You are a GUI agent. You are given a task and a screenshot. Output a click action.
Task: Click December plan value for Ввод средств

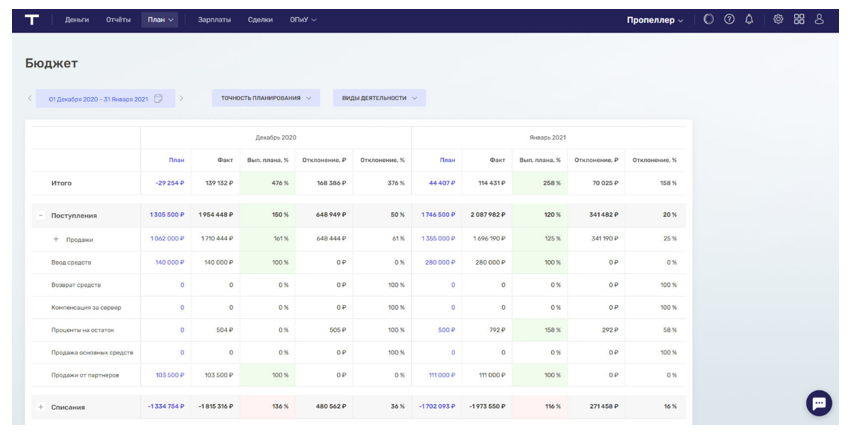pyautogui.click(x=169, y=261)
